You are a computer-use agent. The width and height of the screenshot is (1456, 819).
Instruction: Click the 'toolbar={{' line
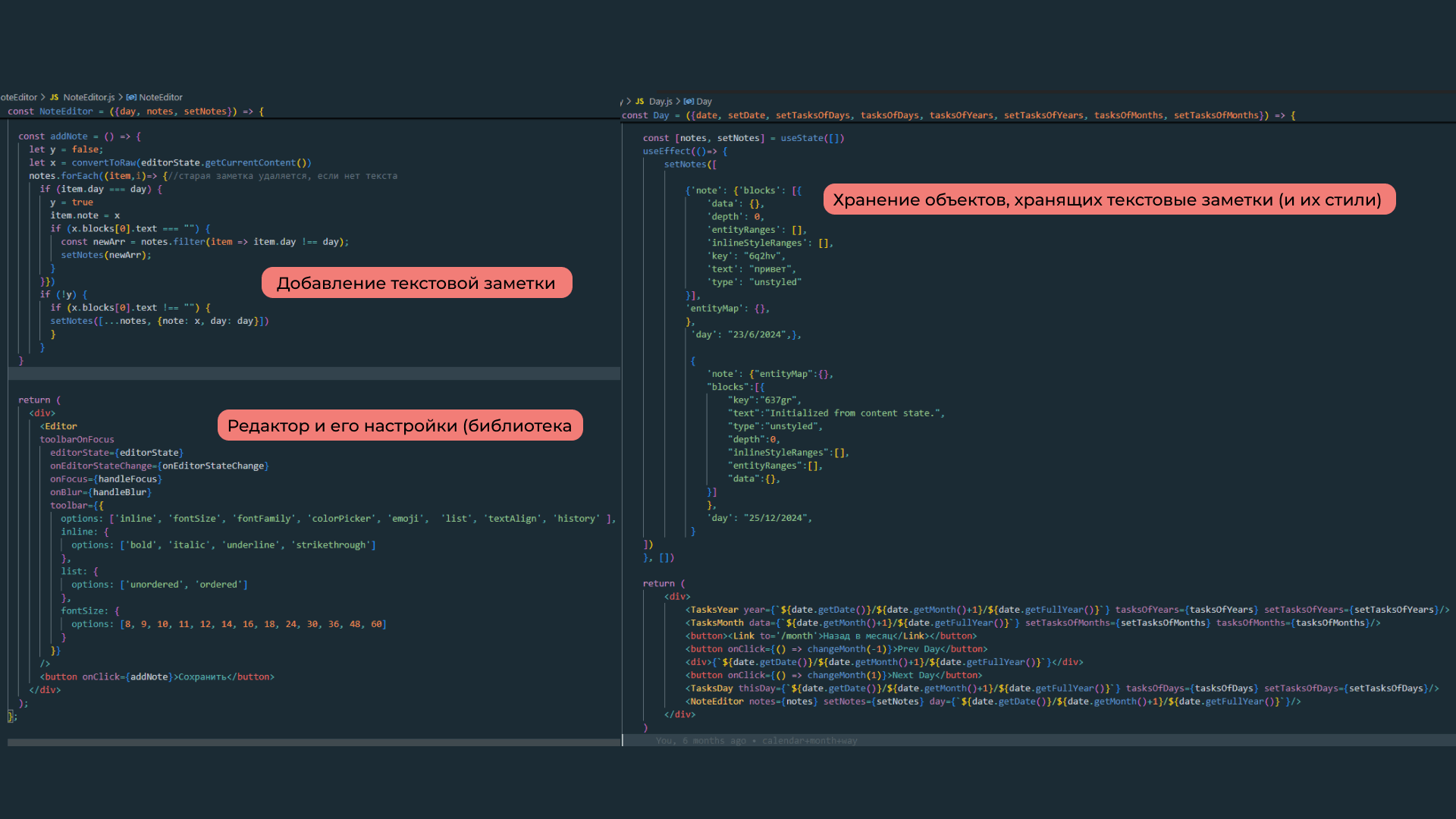[x=77, y=505]
